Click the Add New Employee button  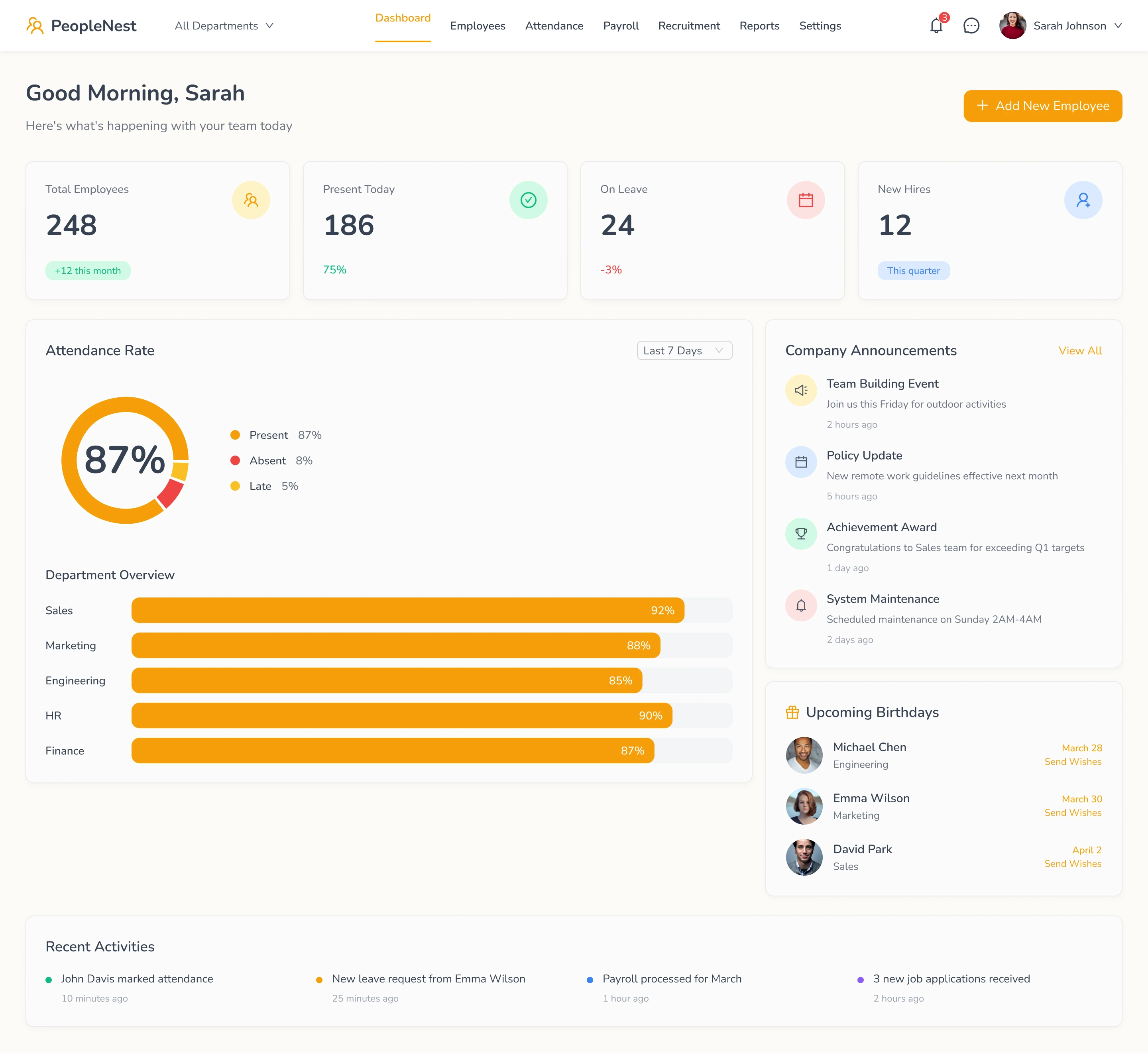1042,106
